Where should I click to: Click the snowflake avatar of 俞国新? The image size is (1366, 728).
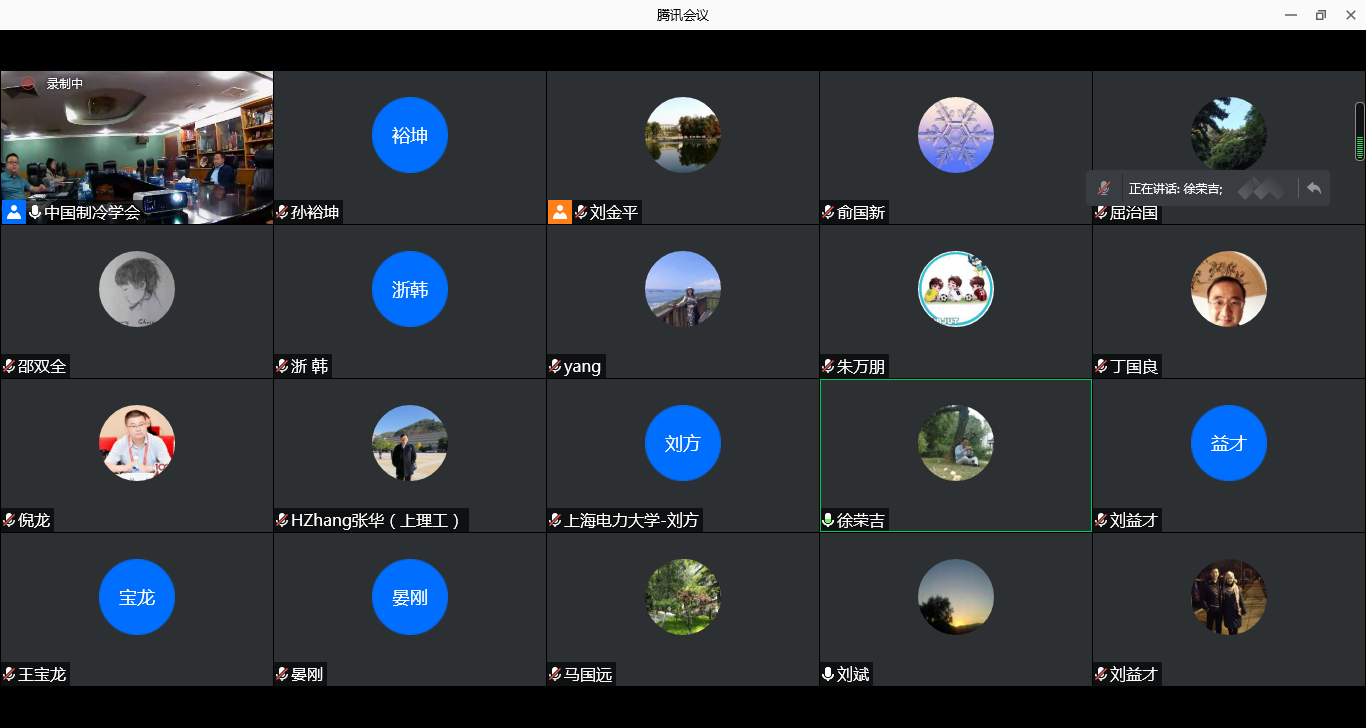click(x=955, y=135)
